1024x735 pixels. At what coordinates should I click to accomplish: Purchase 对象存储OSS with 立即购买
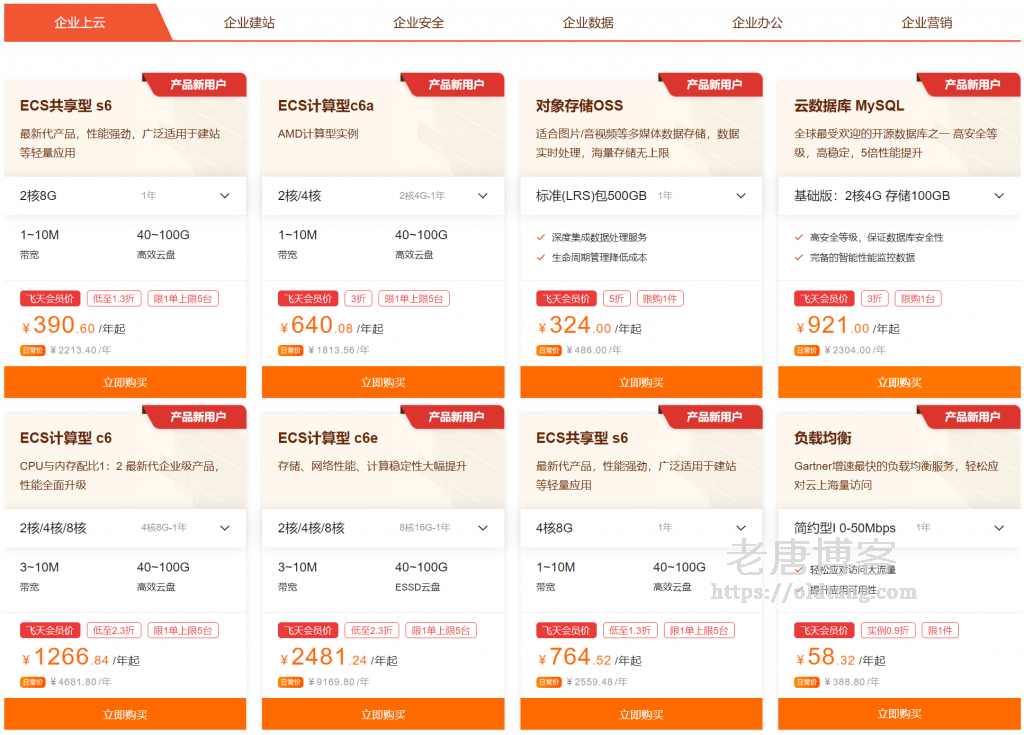point(641,382)
